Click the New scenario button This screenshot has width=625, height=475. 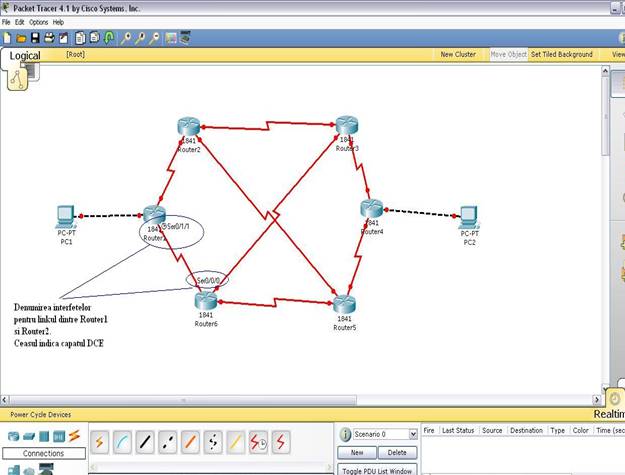coord(357,453)
